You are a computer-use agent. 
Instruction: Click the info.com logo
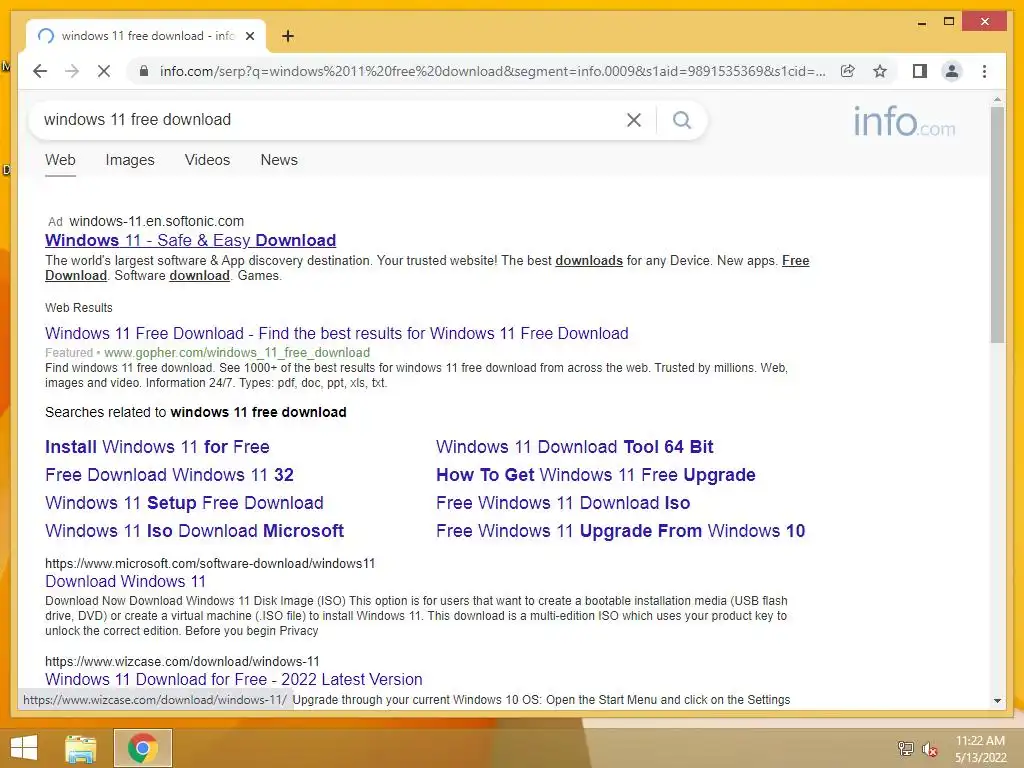click(904, 121)
